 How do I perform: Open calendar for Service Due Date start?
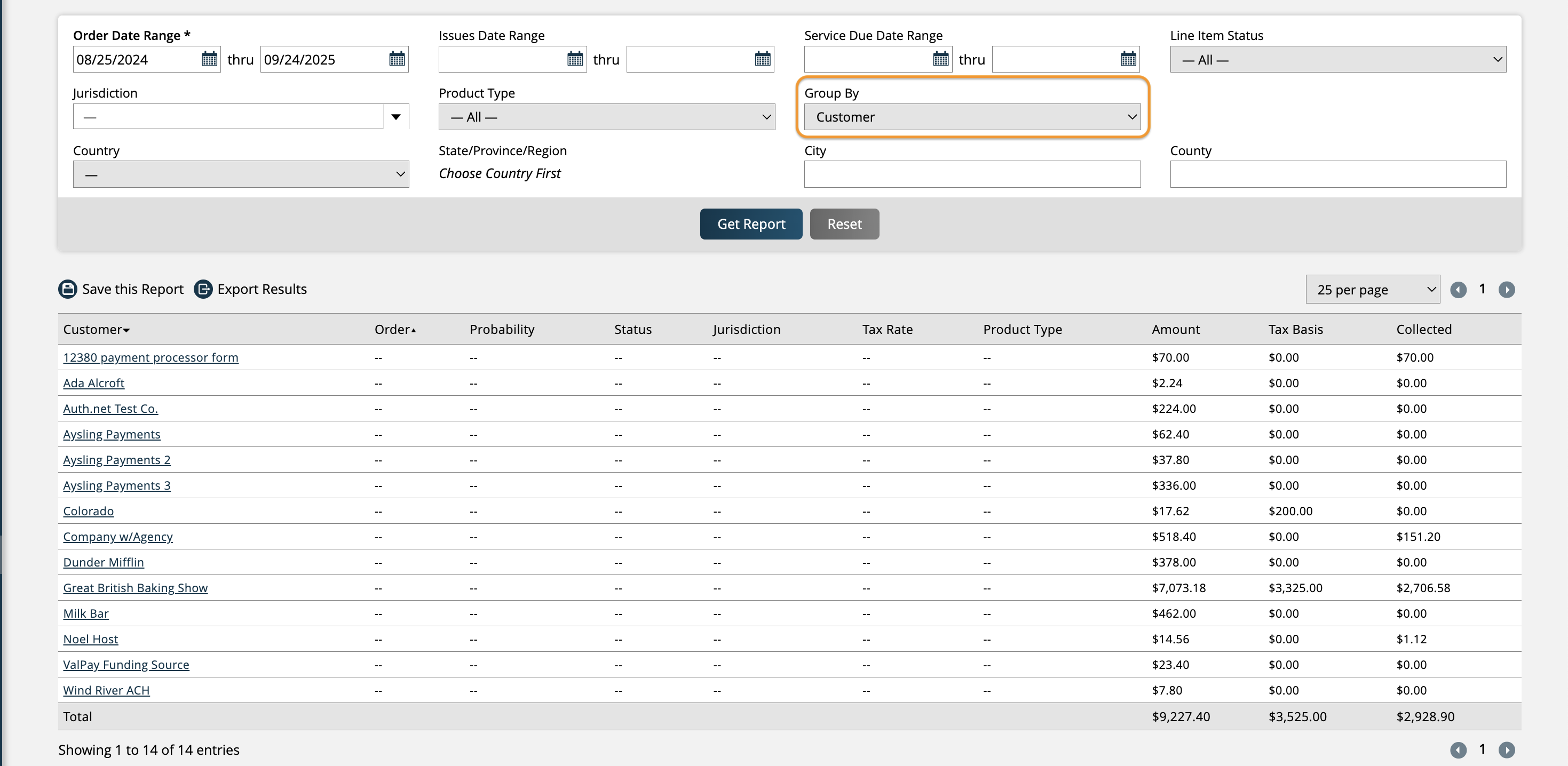(940, 59)
